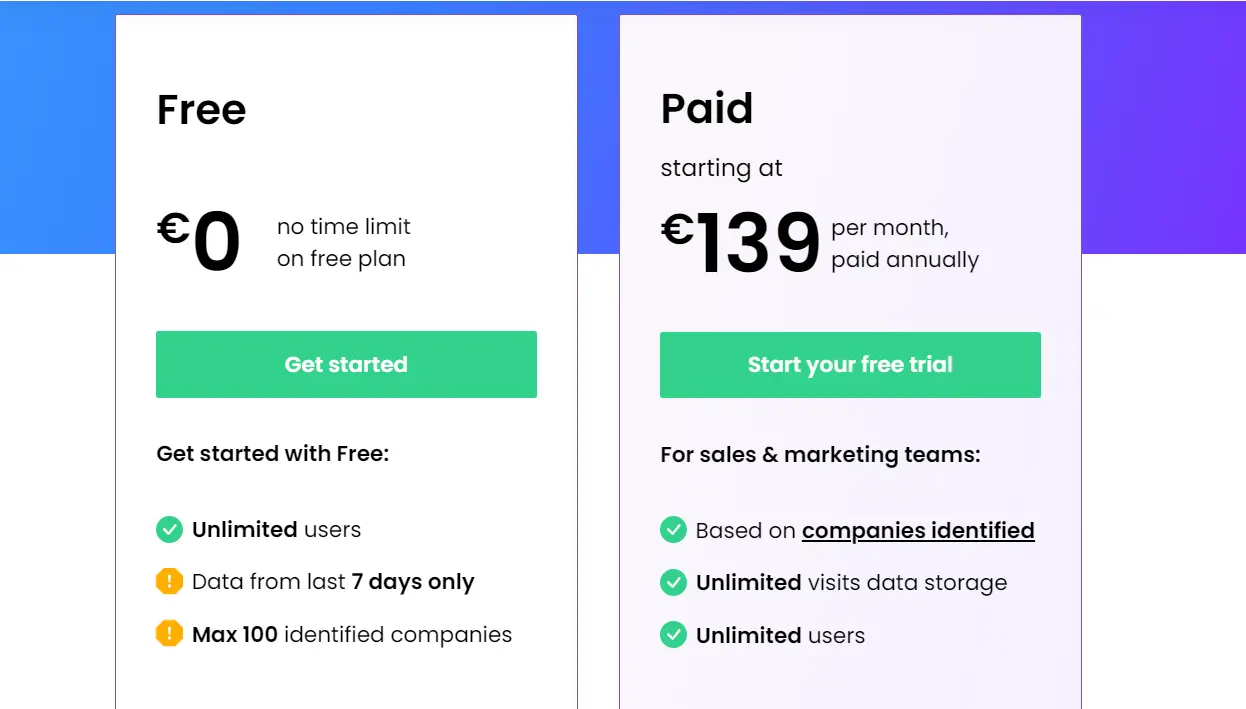Click the Data from last 7 days only text
The image size is (1246, 709).
pos(332,581)
